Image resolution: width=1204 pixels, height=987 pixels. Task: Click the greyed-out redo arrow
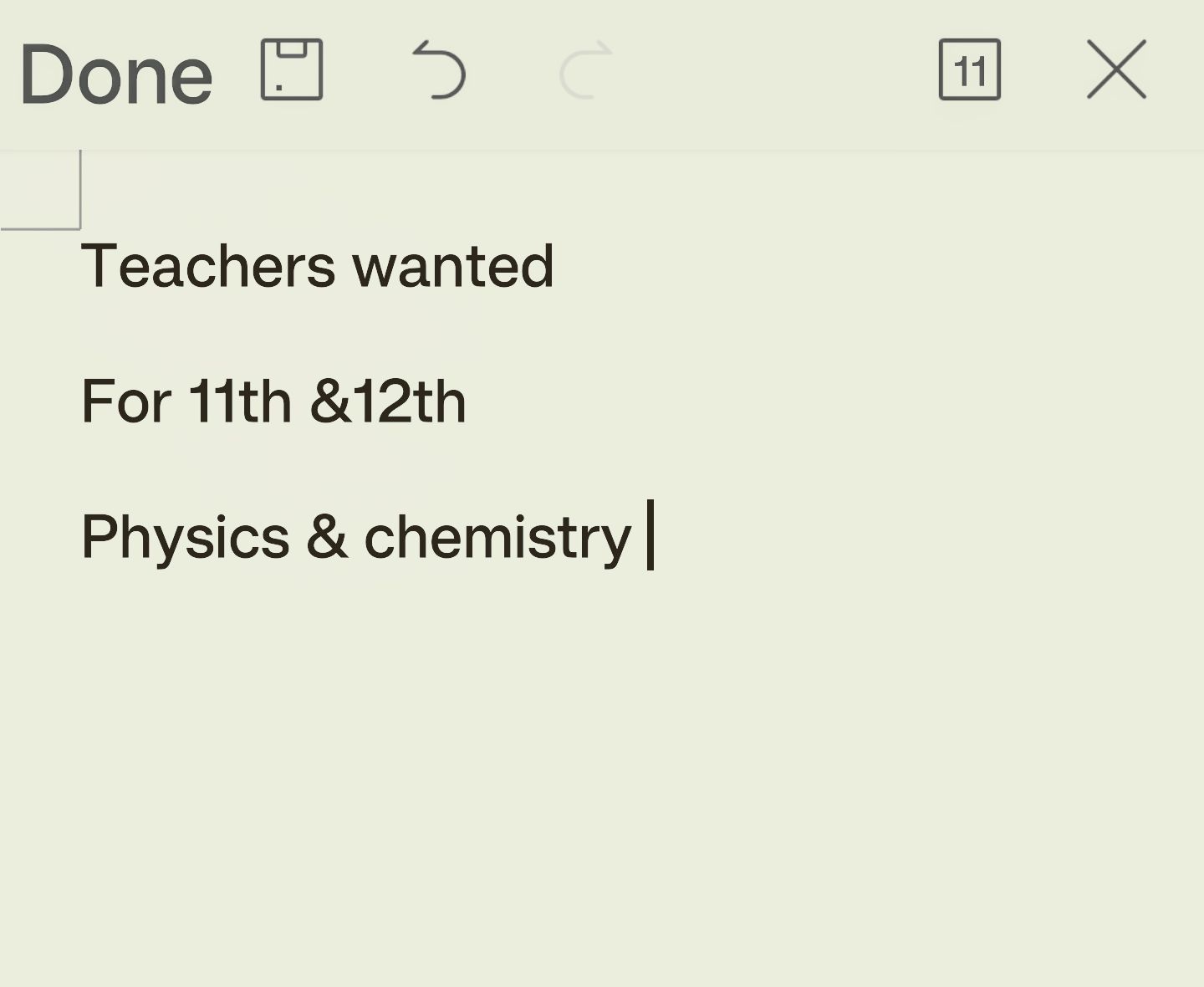coord(585,70)
